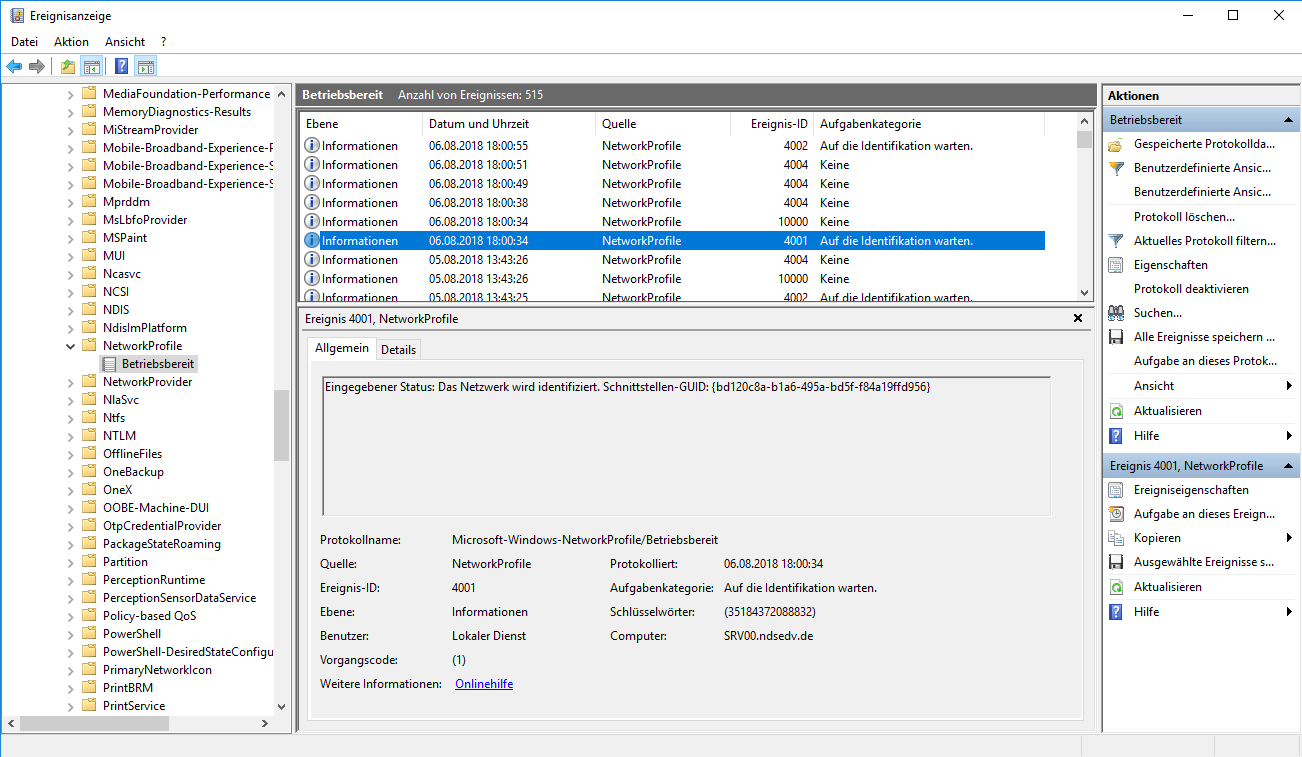Open the Aktion menu

[x=71, y=42]
